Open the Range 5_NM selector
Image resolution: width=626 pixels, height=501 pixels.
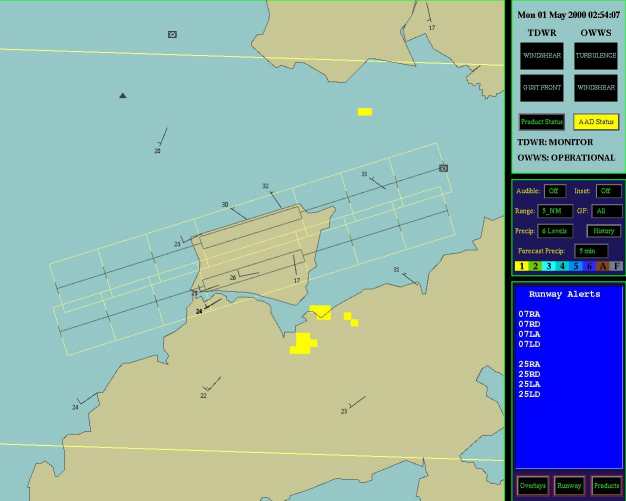(555, 211)
